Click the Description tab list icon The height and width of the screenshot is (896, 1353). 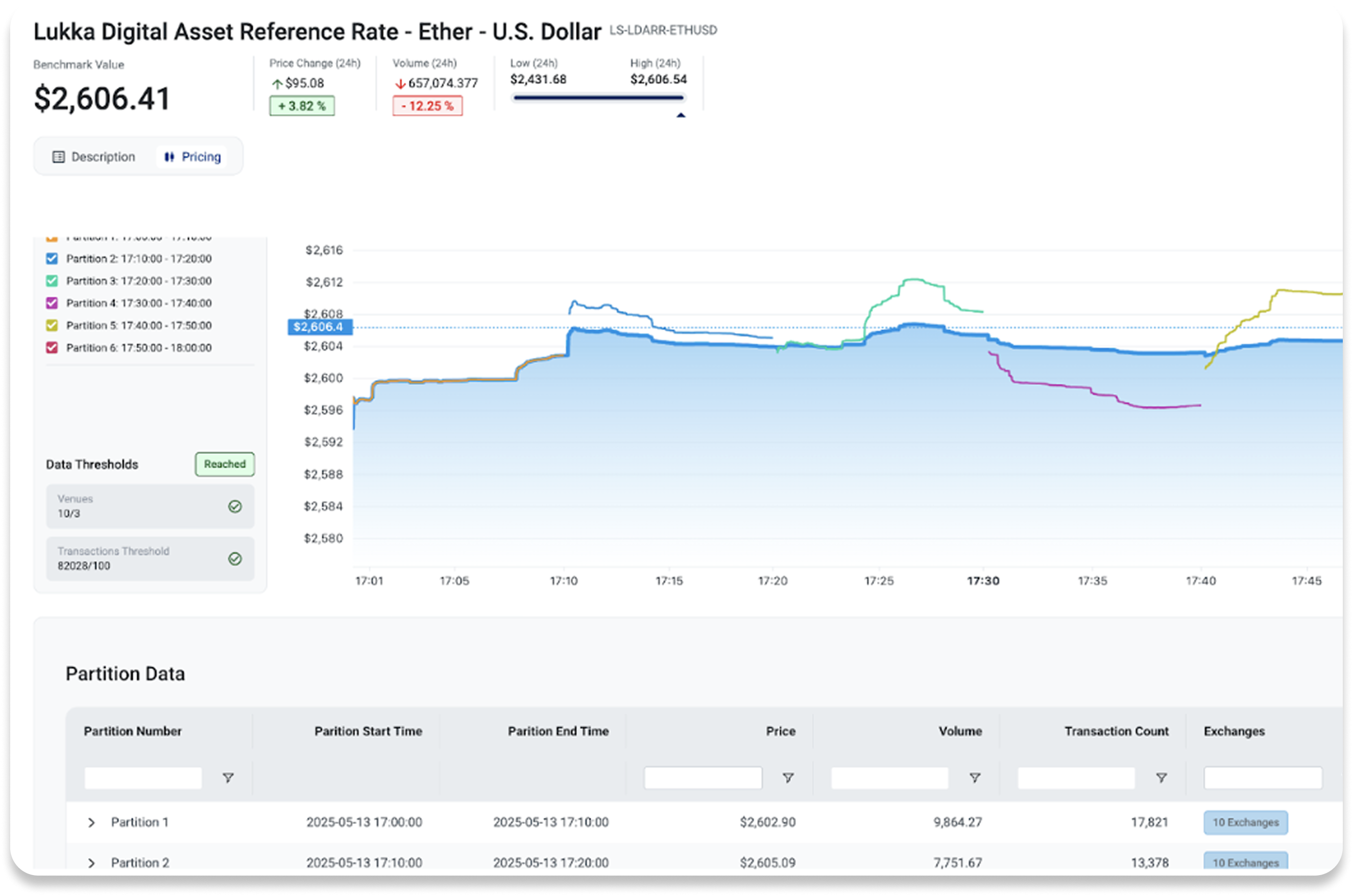tap(58, 157)
